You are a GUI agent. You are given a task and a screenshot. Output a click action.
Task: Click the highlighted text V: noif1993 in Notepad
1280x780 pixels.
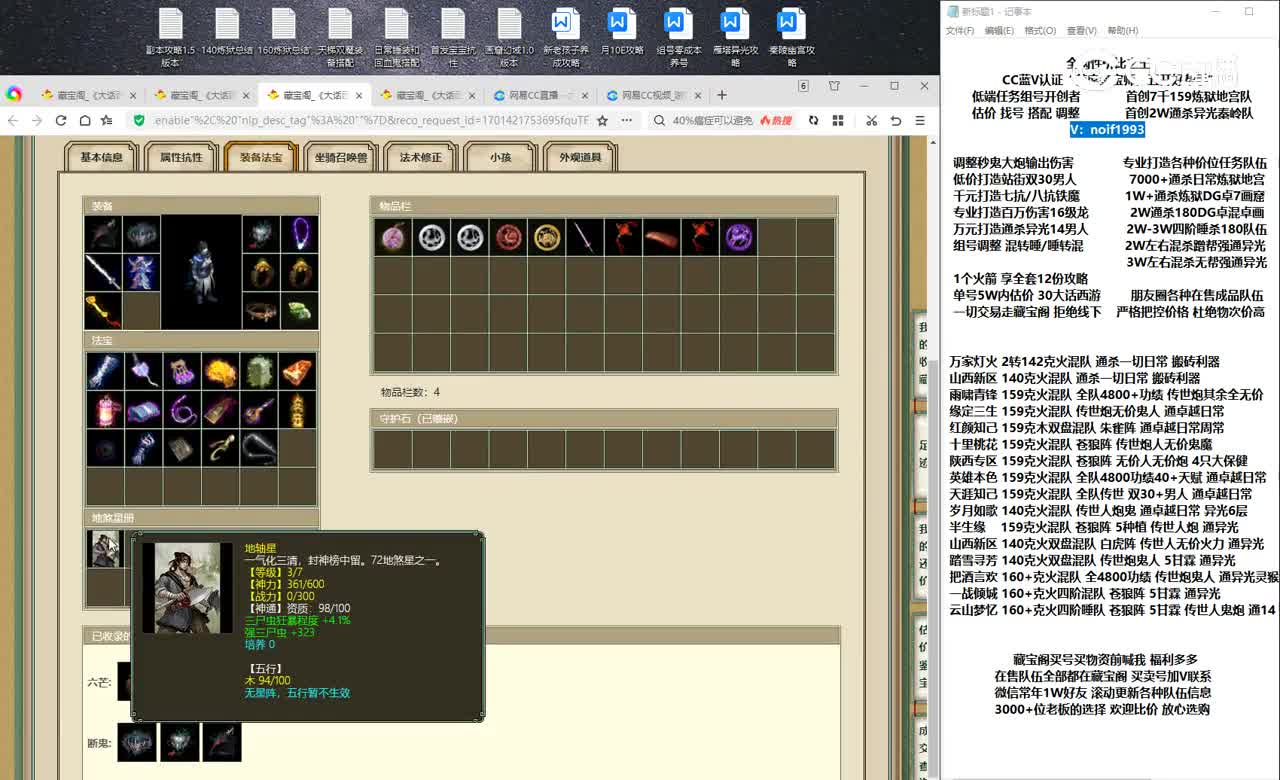tap(1107, 129)
